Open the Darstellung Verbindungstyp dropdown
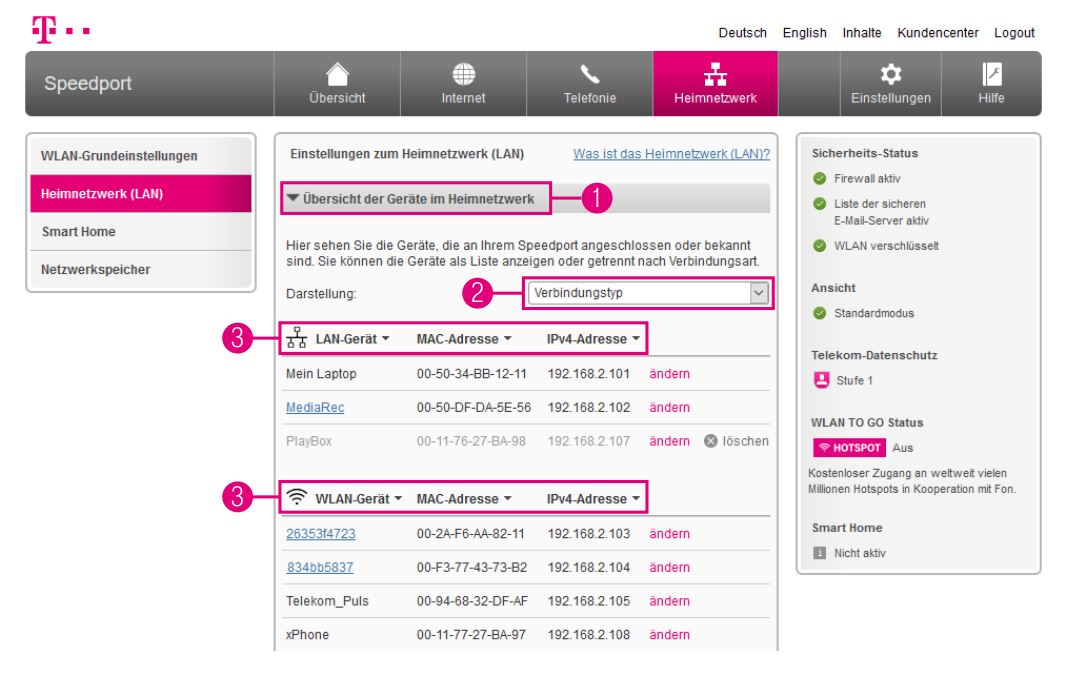Screen dimensions: 1086x680 (x=648, y=293)
